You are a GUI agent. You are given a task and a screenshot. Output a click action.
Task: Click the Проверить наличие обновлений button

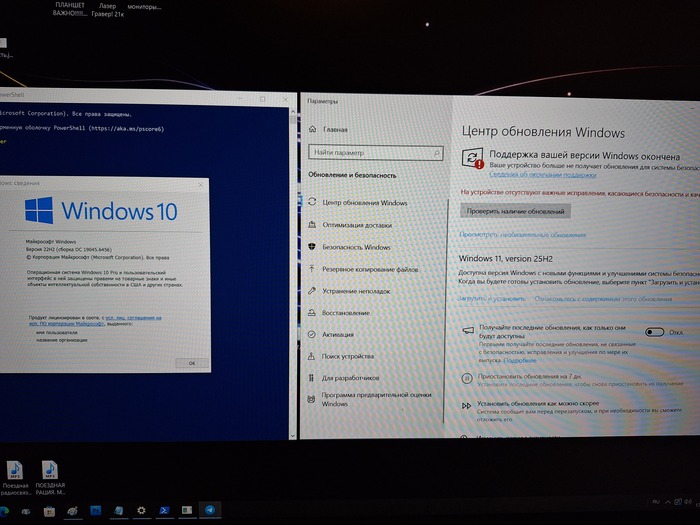pos(515,211)
